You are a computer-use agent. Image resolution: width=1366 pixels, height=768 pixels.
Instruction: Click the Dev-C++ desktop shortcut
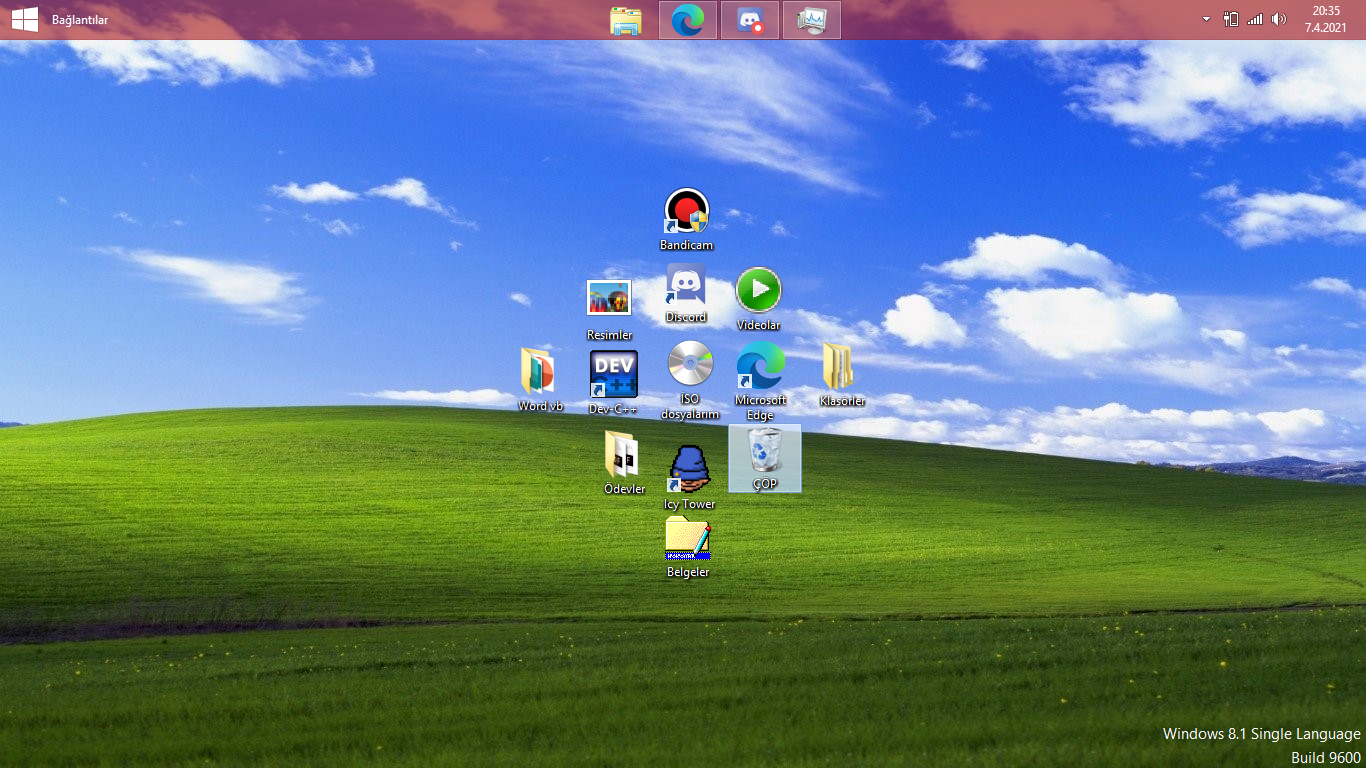(x=613, y=382)
